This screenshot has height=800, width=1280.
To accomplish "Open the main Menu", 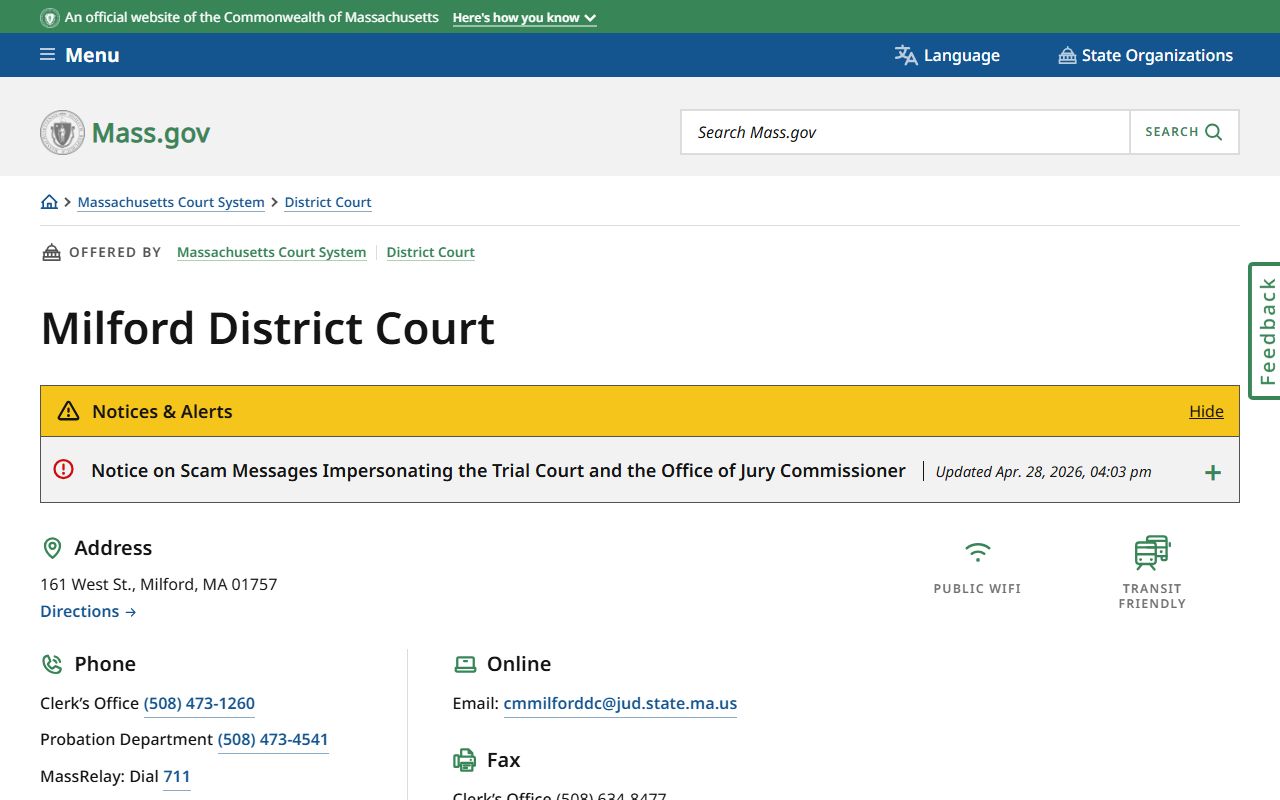I will point(80,55).
